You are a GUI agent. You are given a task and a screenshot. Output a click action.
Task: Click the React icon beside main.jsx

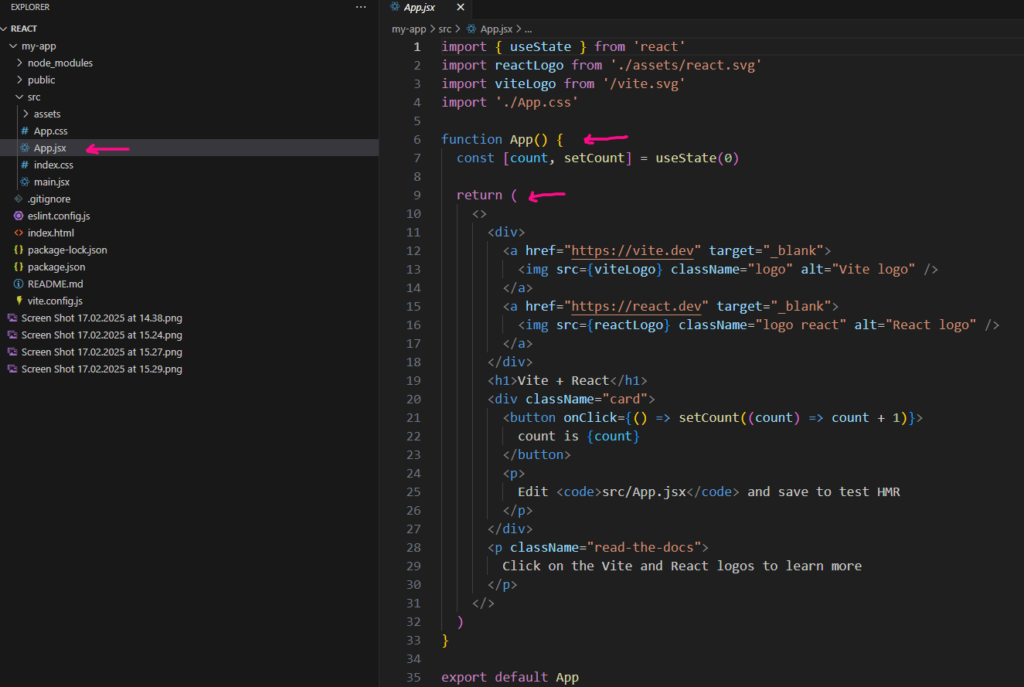click(25, 182)
